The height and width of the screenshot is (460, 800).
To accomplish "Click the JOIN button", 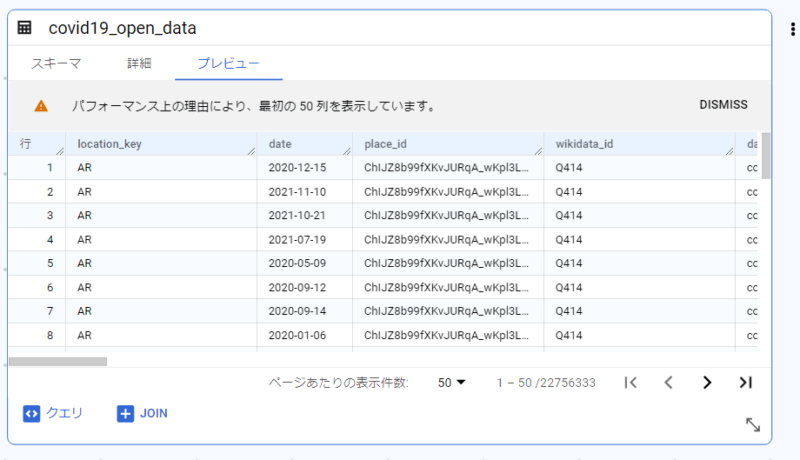I will point(142,413).
